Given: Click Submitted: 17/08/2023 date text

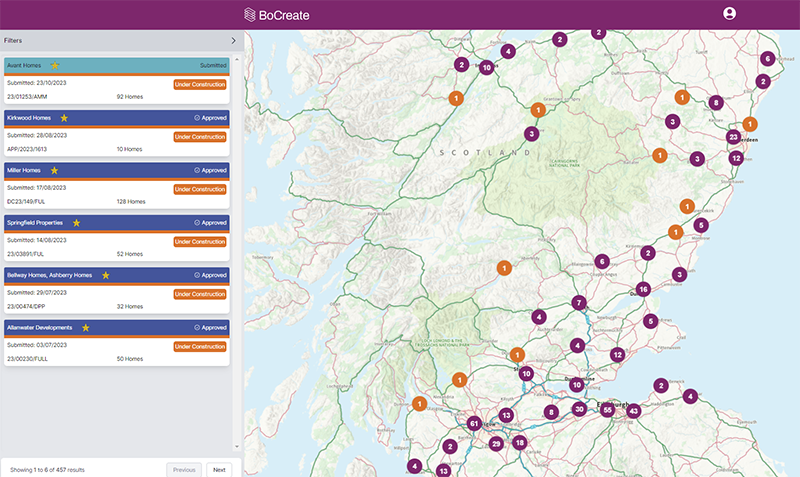Looking at the screenshot, I should (x=37, y=188).
